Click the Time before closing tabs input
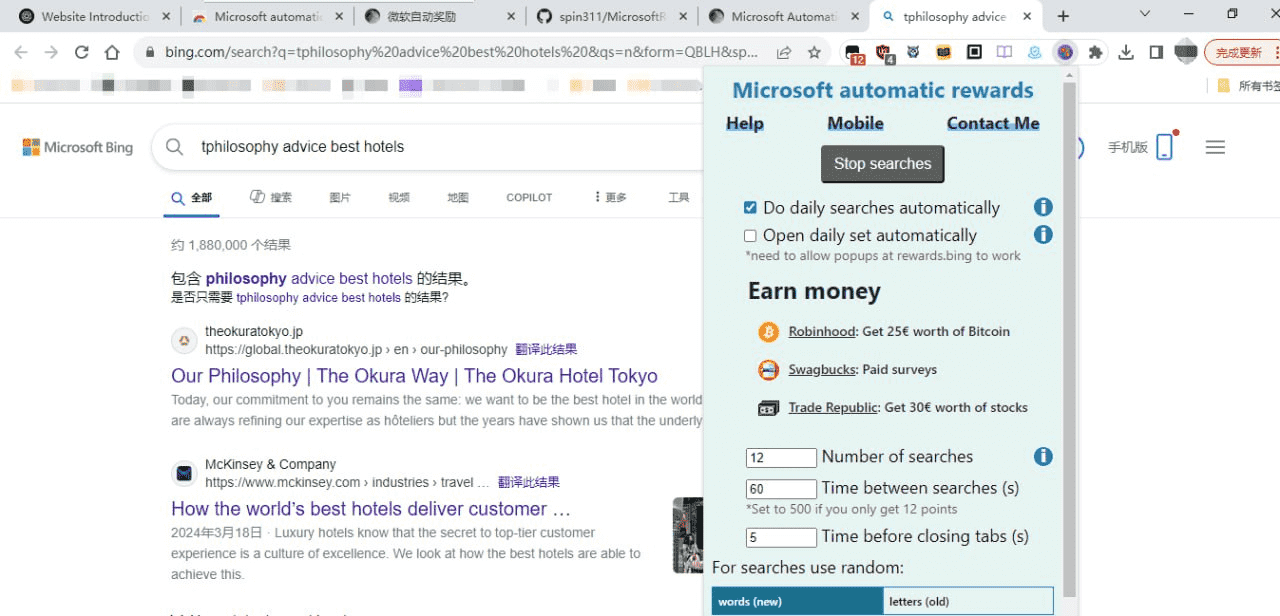The width and height of the screenshot is (1280, 616). tap(781, 537)
